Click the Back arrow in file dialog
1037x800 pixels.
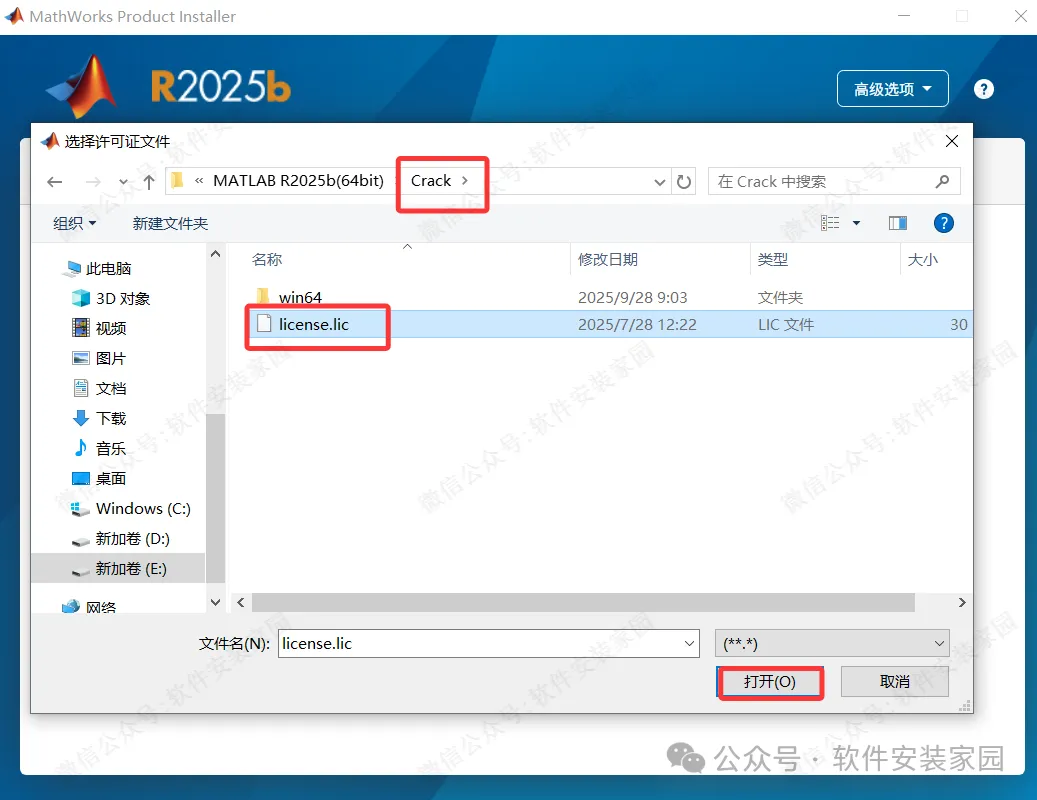point(55,182)
